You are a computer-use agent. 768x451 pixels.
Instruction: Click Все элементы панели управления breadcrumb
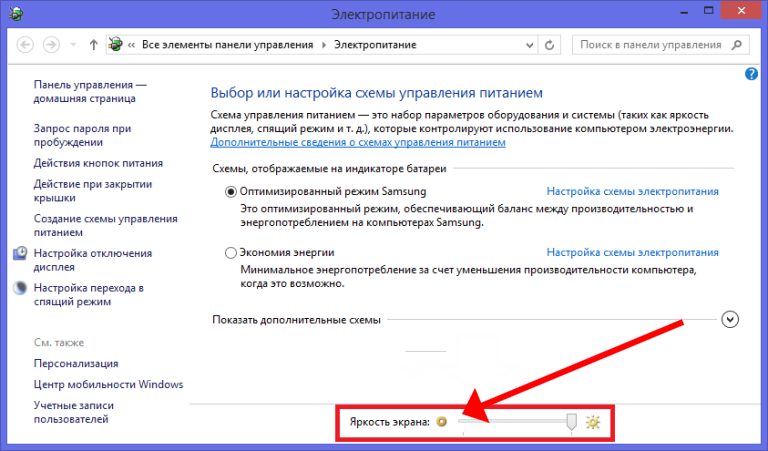[x=226, y=45]
